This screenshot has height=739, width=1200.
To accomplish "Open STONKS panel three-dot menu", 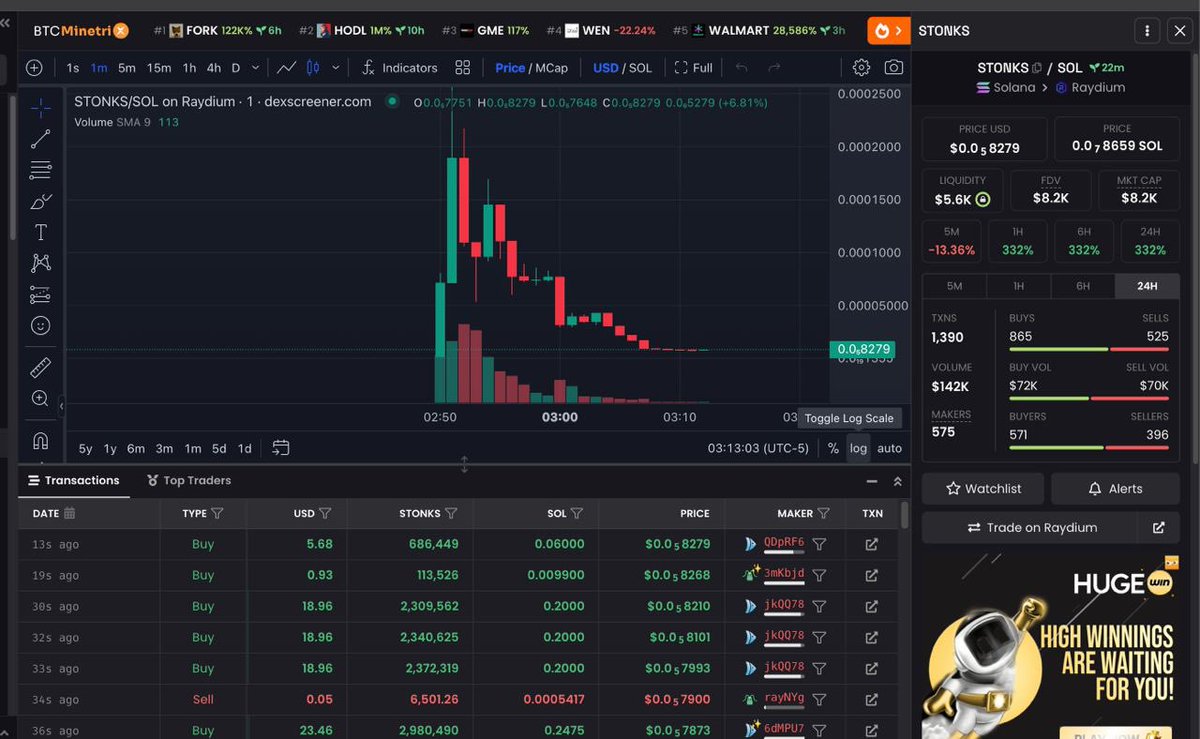I will pyautogui.click(x=1147, y=31).
